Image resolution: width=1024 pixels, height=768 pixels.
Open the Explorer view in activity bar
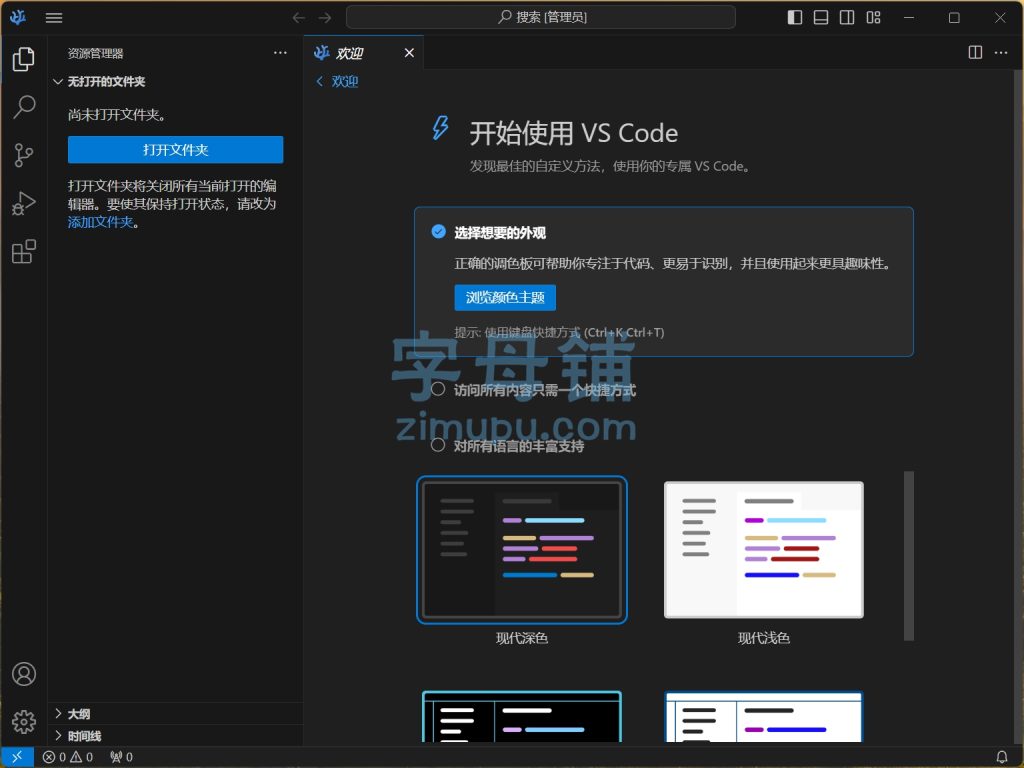tap(24, 59)
